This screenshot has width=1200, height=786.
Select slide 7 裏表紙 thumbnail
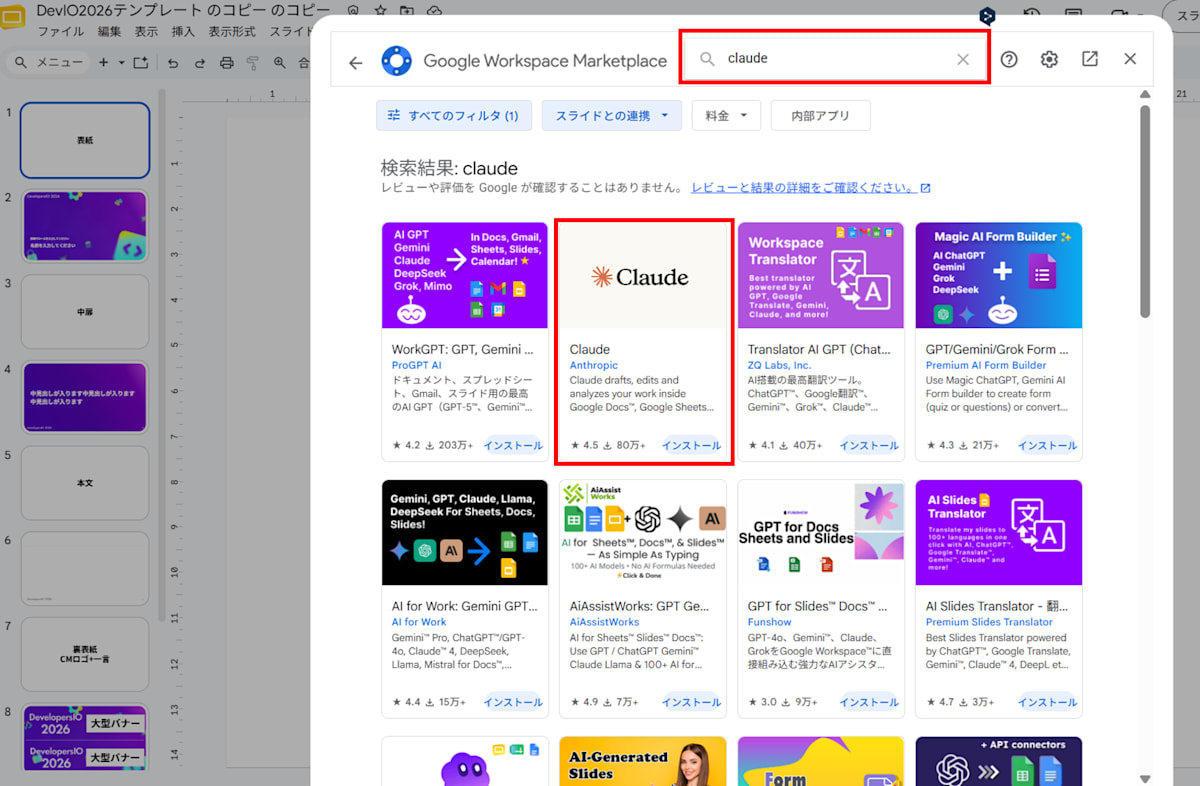(x=85, y=654)
